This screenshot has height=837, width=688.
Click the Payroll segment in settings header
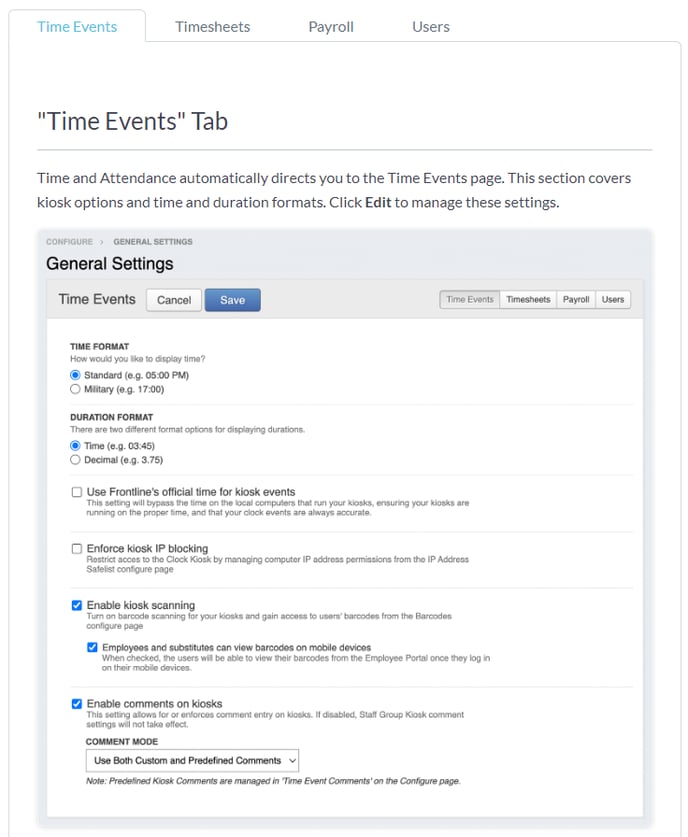(x=576, y=299)
